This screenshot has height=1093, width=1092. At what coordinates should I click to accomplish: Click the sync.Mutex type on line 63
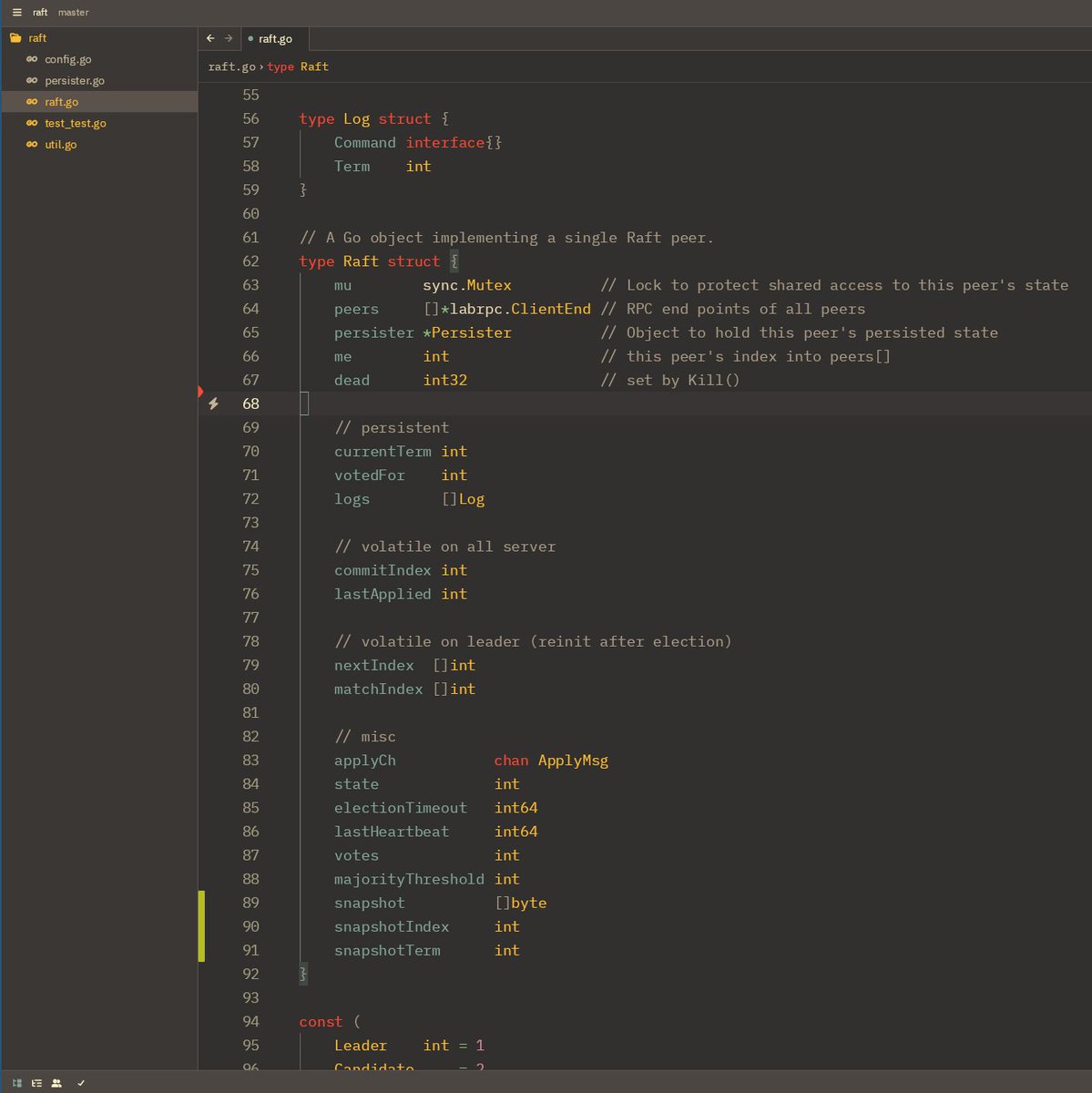click(x=467, y=285)
